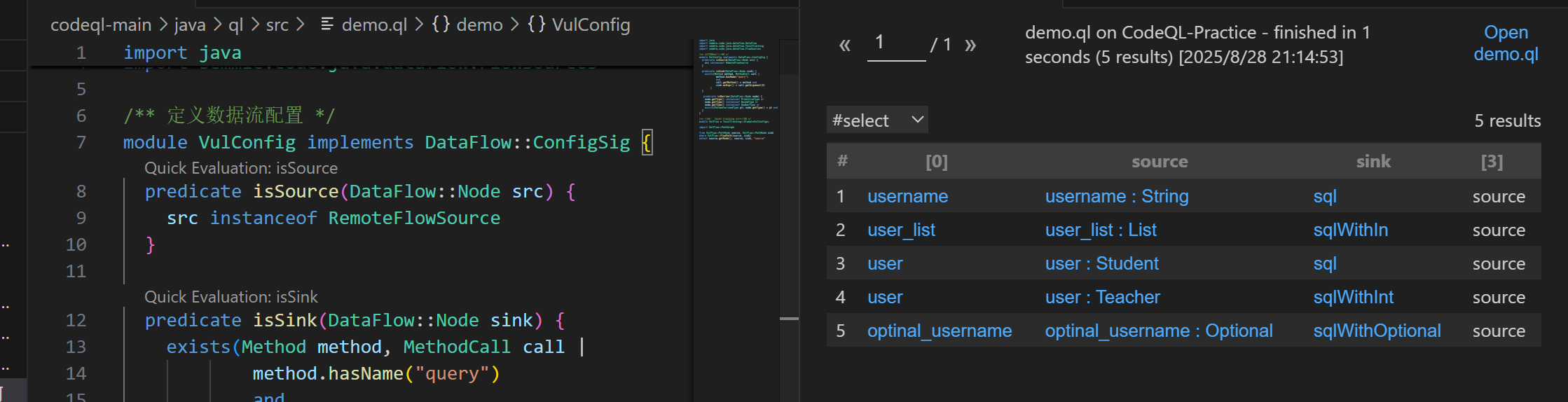Go to previous results page arrow

click(x=845, y=45)
